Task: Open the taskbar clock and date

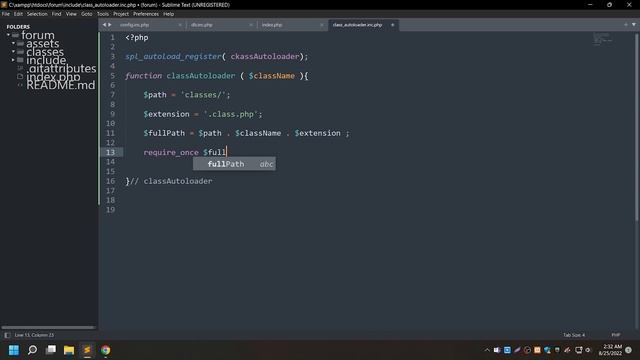Action: pos(611,350)
